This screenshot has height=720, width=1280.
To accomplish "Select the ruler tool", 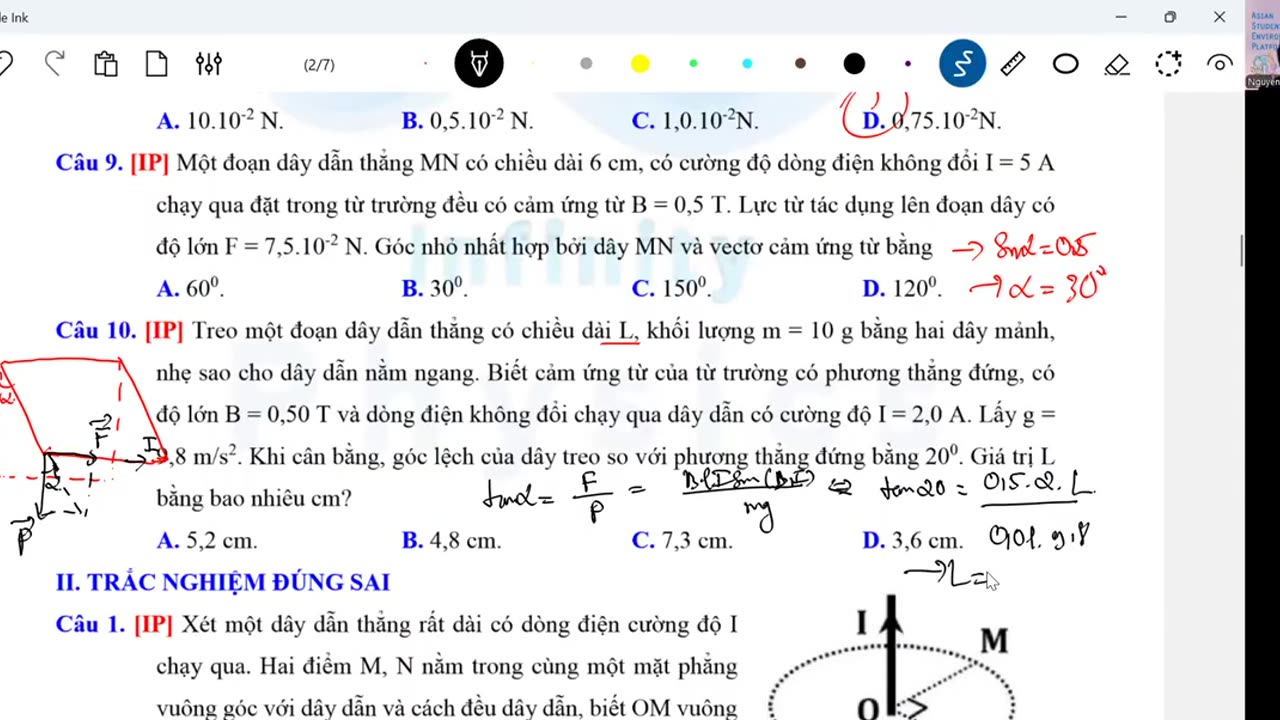I will pyautogui.click(x=1013, y=64).
